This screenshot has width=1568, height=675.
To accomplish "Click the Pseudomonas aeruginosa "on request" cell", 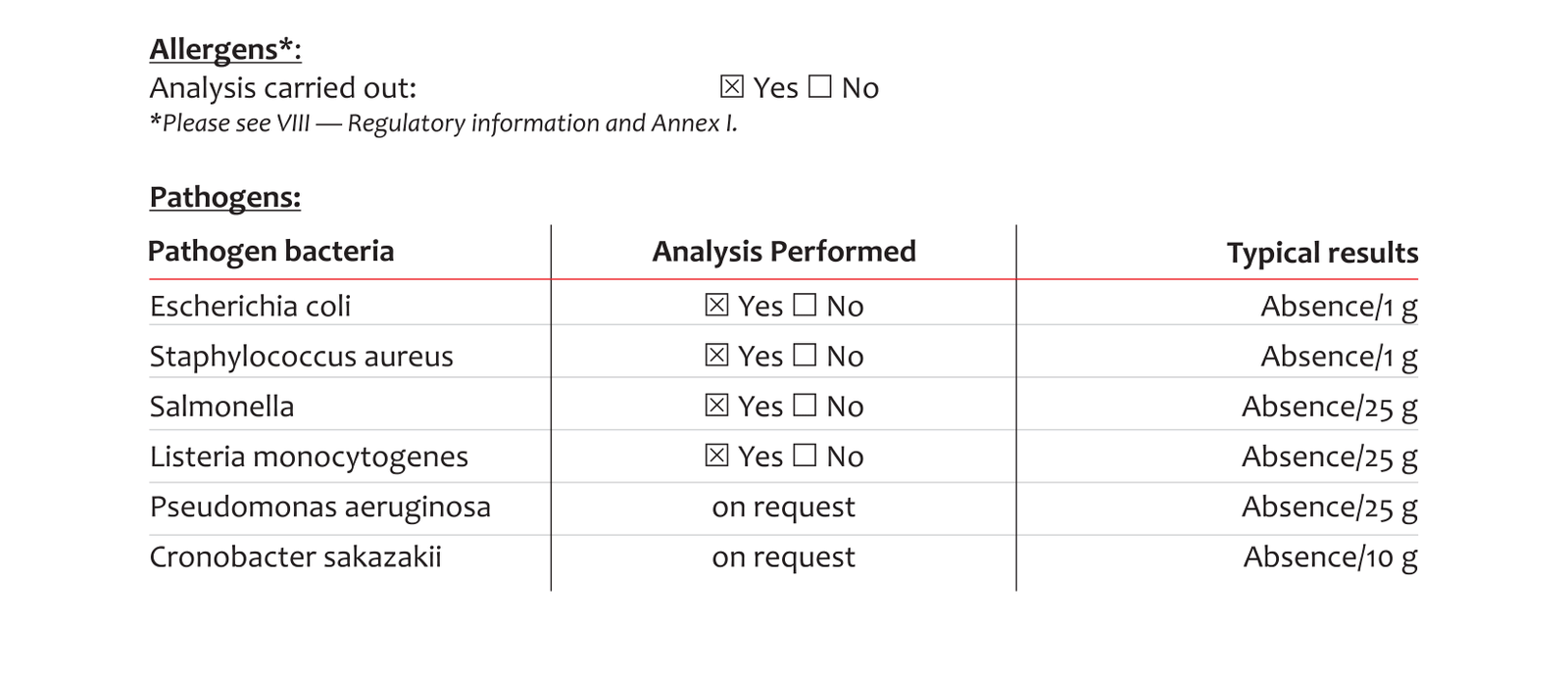I will pos(783,507).
